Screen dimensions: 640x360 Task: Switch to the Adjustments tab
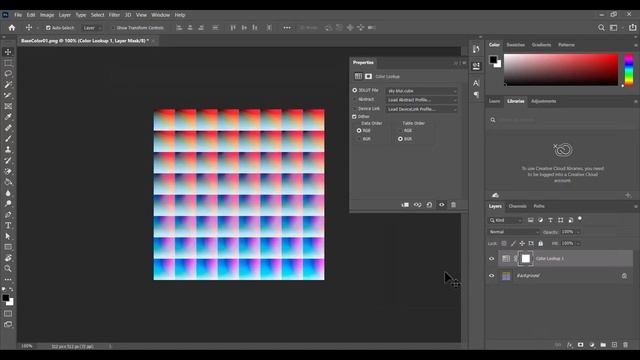tap(544, 101)
